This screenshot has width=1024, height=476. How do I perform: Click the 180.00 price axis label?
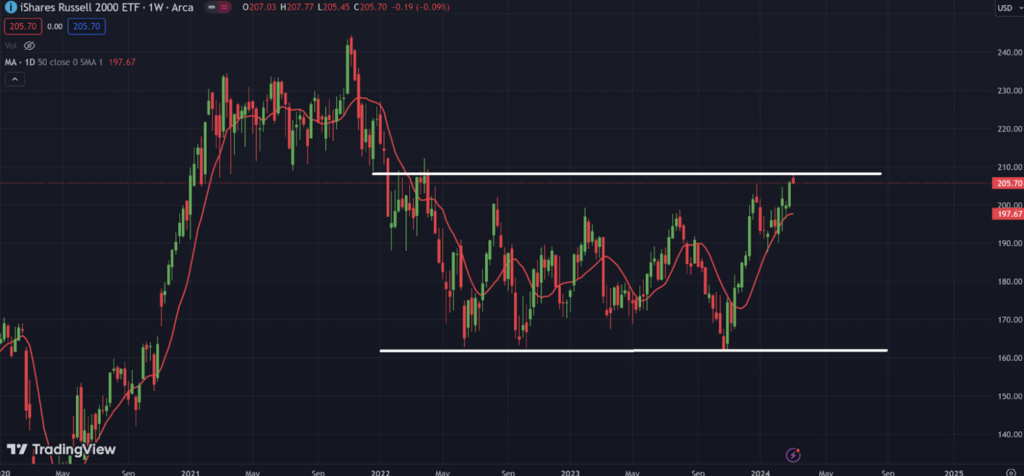(x=1008, y=281)
